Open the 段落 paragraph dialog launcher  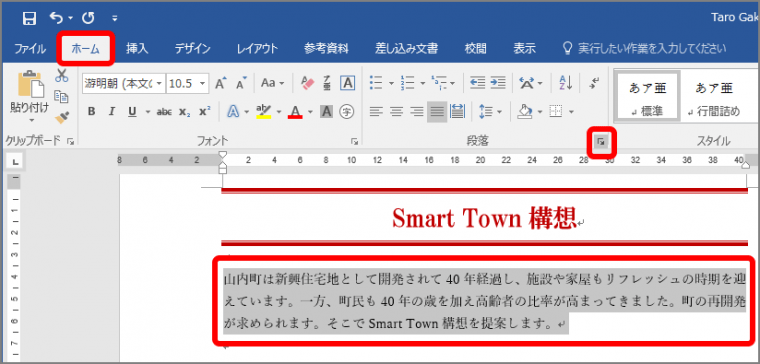click(601, 141)
